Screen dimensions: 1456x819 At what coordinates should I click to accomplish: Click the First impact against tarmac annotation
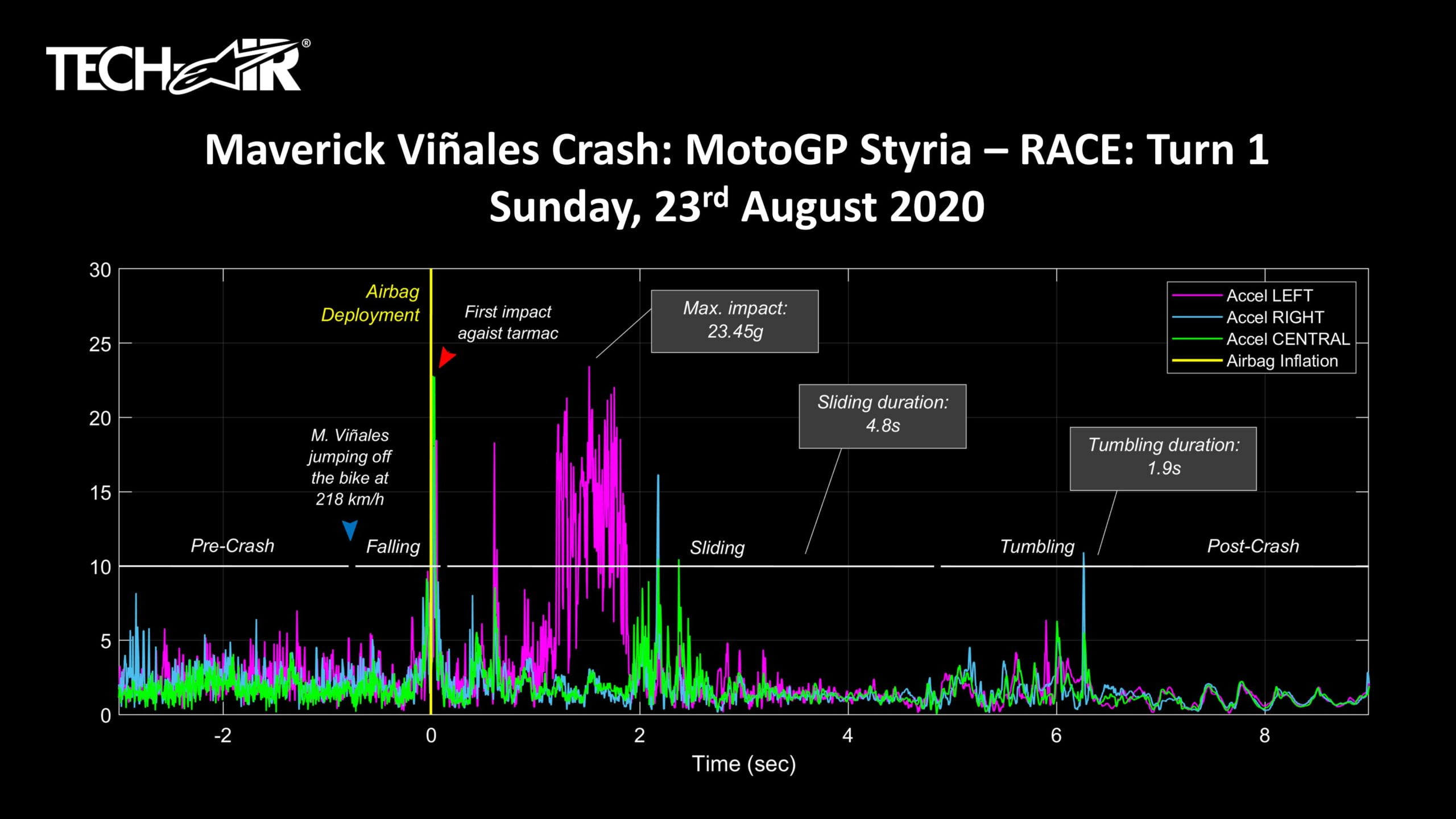pos(507,322)
